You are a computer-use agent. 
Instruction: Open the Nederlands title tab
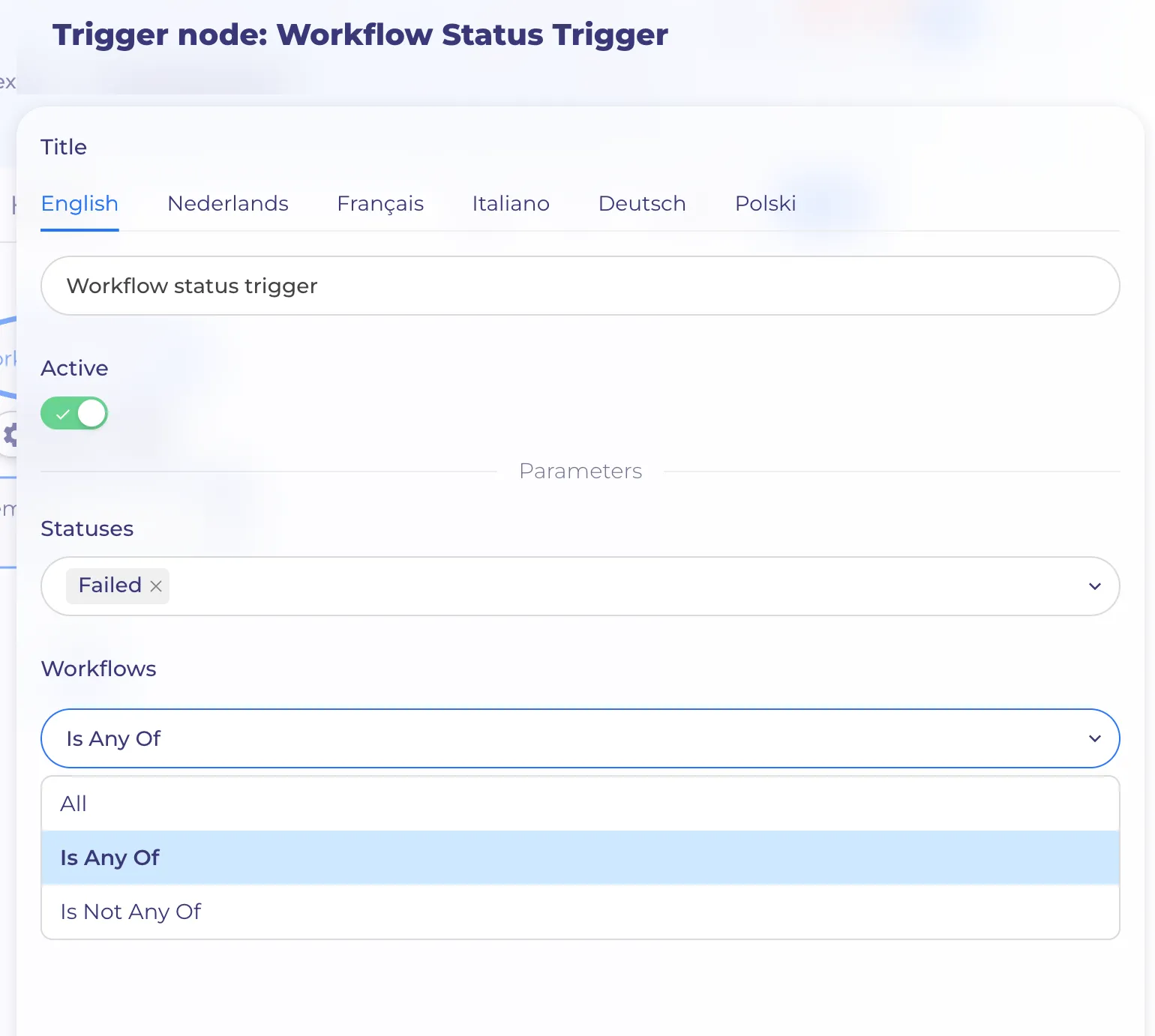[228, 203]
